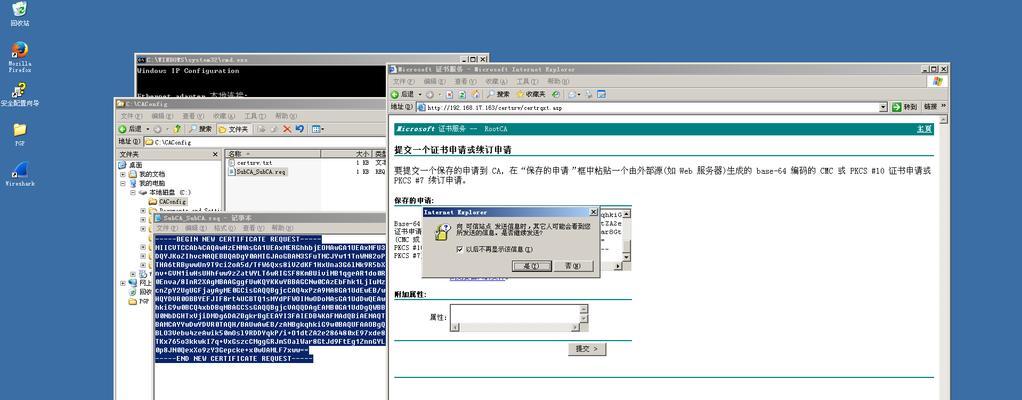This screenshot has height=400, width=1022.
Task: Select the certsrv.txt file in the CAConfig window
Action: [250, 162]
